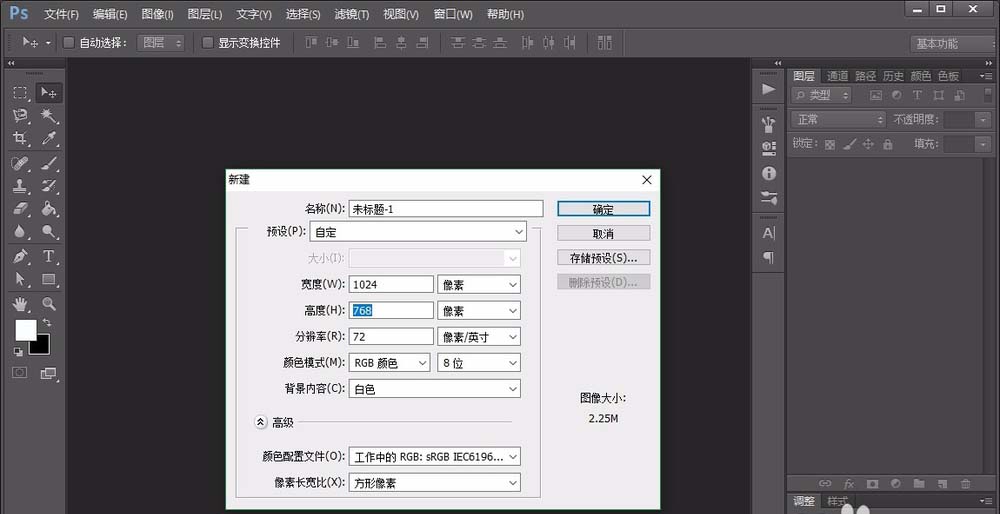This screenshot has height=514, width=1000.
Task: Click the white foreground color swatch
Action: pyautogui.click(x=25, y=330)
